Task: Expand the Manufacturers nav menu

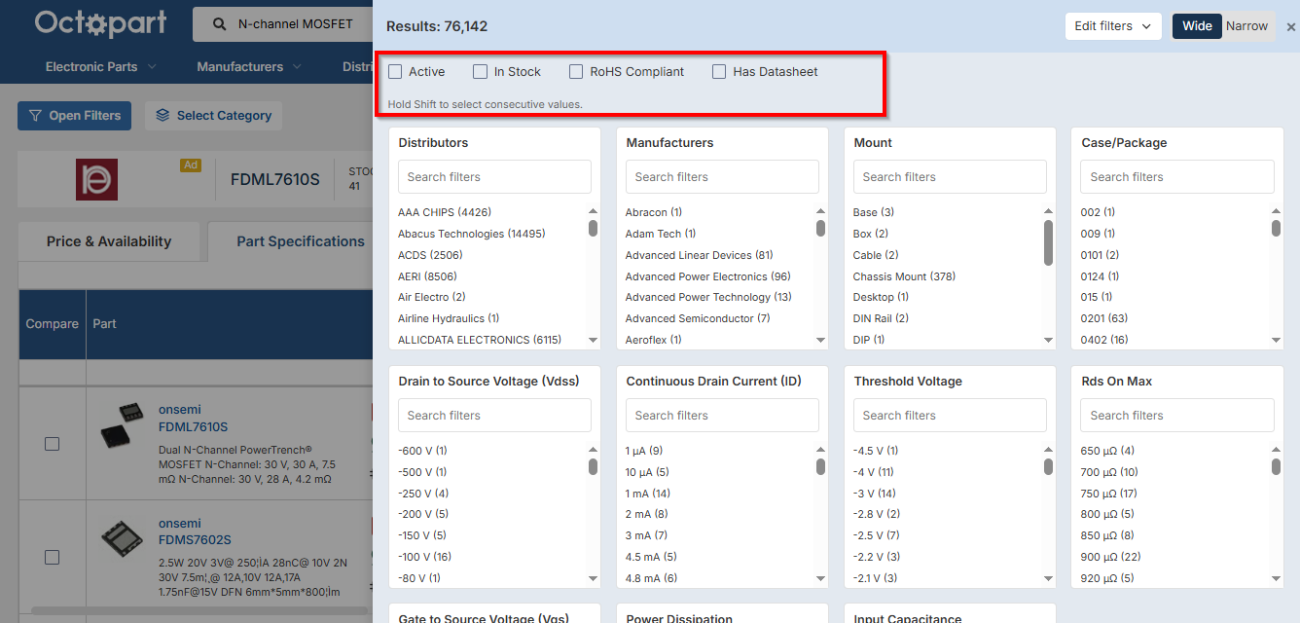Action: [x=248, y=67]
